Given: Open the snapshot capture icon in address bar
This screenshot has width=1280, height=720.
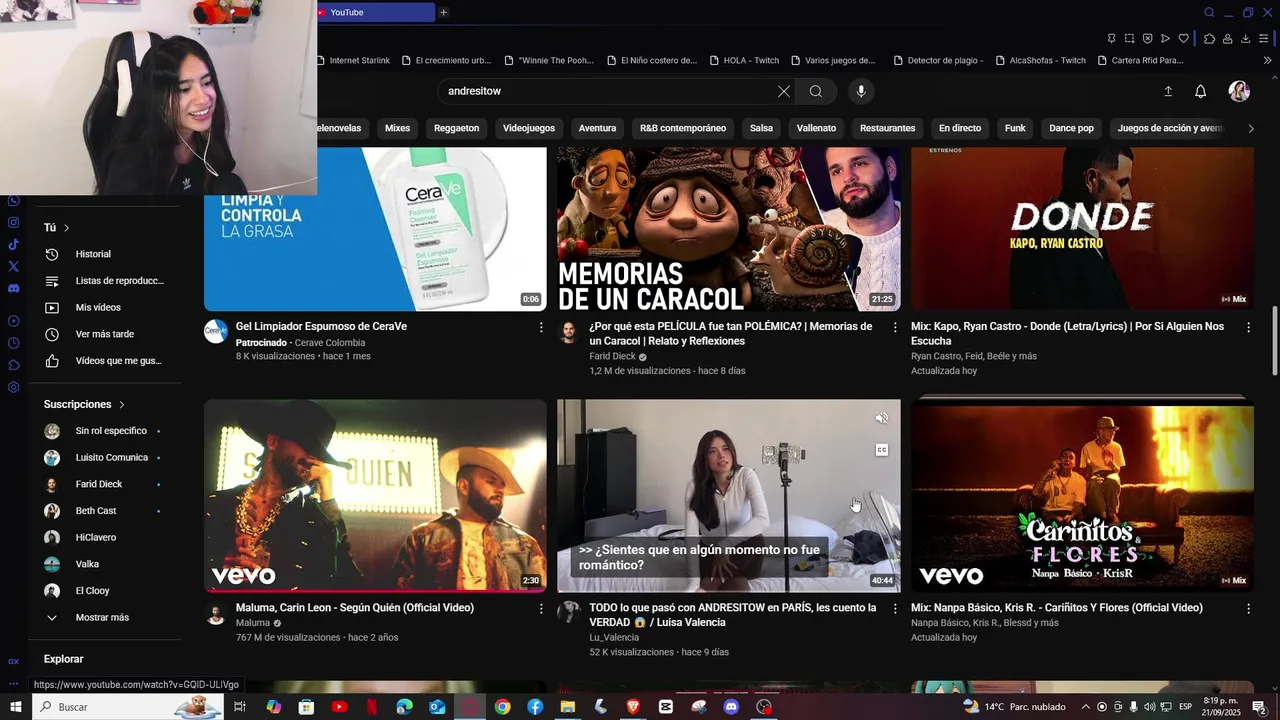Looking at the screenshot, I should (x=1129, y=38).
